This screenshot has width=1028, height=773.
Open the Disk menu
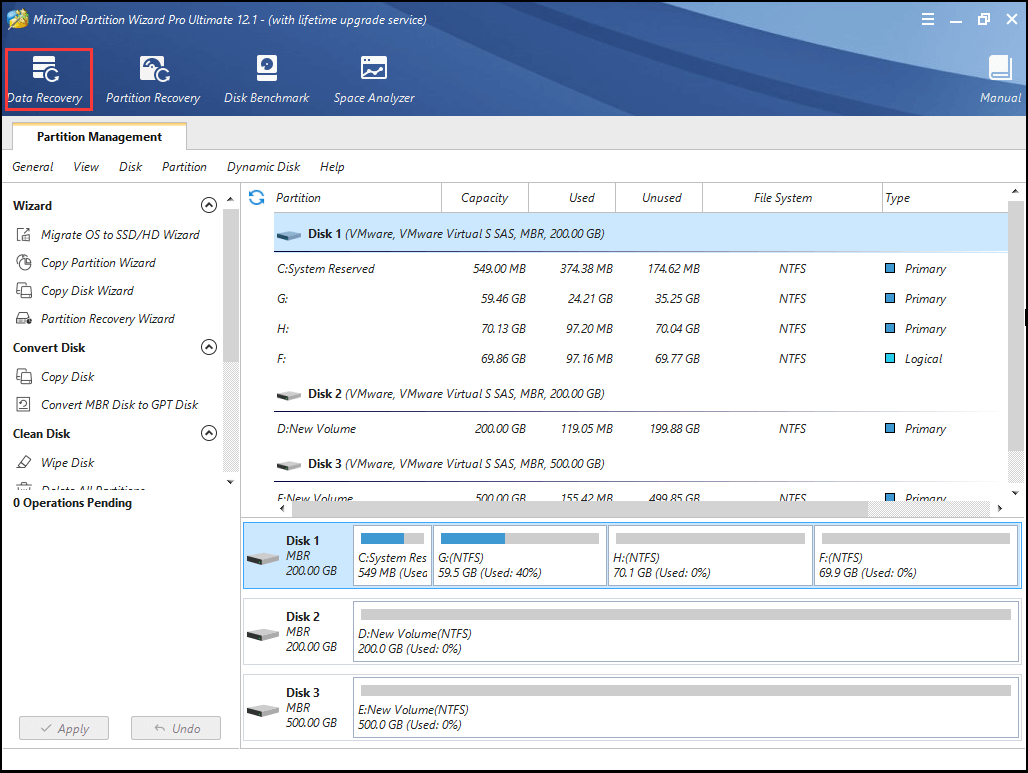click(130, 167)
